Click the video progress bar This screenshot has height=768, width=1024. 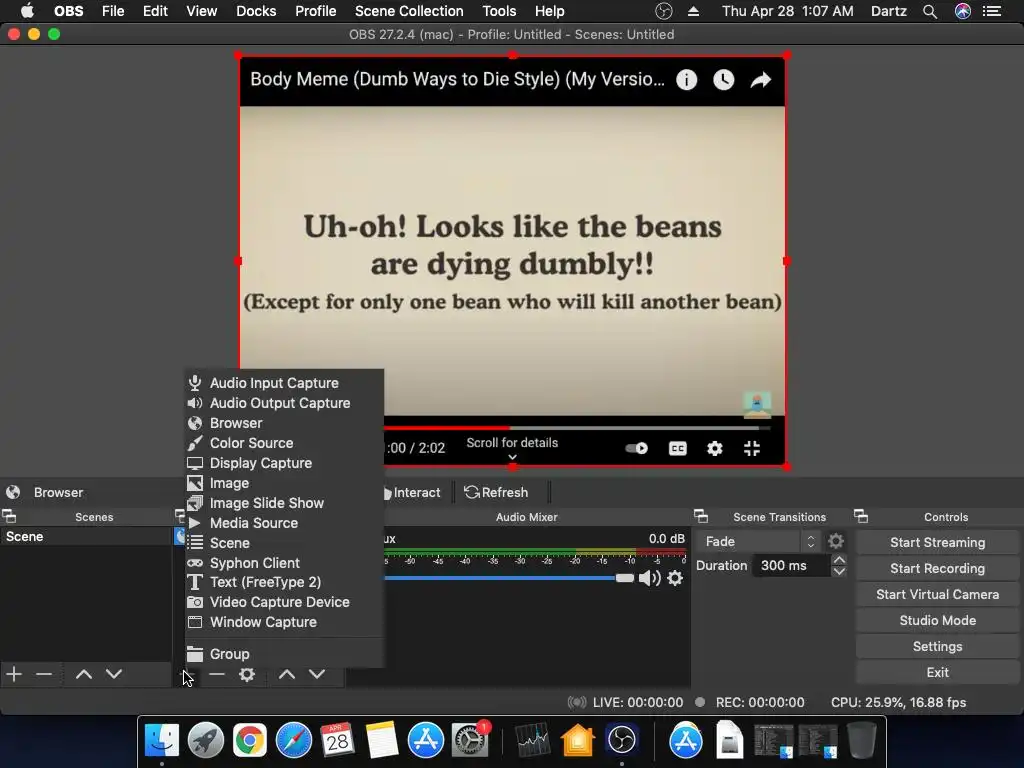coord(577,428)
